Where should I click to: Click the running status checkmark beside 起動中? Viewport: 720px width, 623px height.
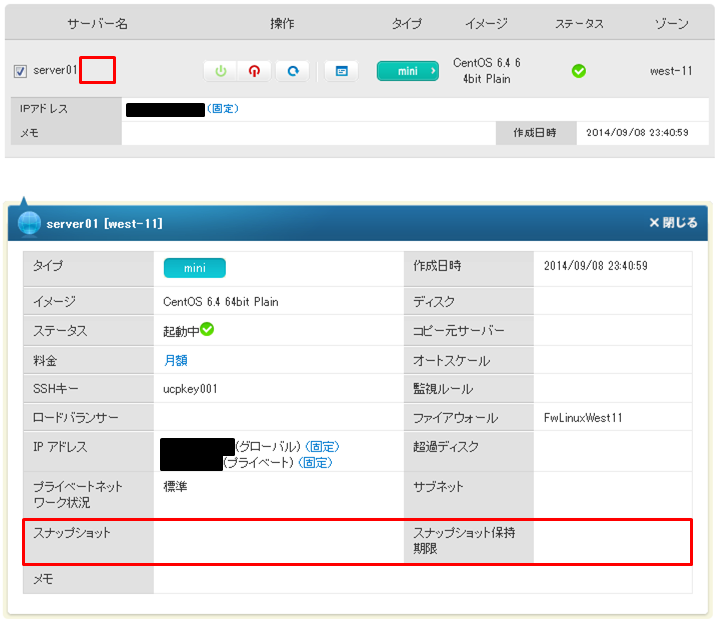[x=207, y=329]
